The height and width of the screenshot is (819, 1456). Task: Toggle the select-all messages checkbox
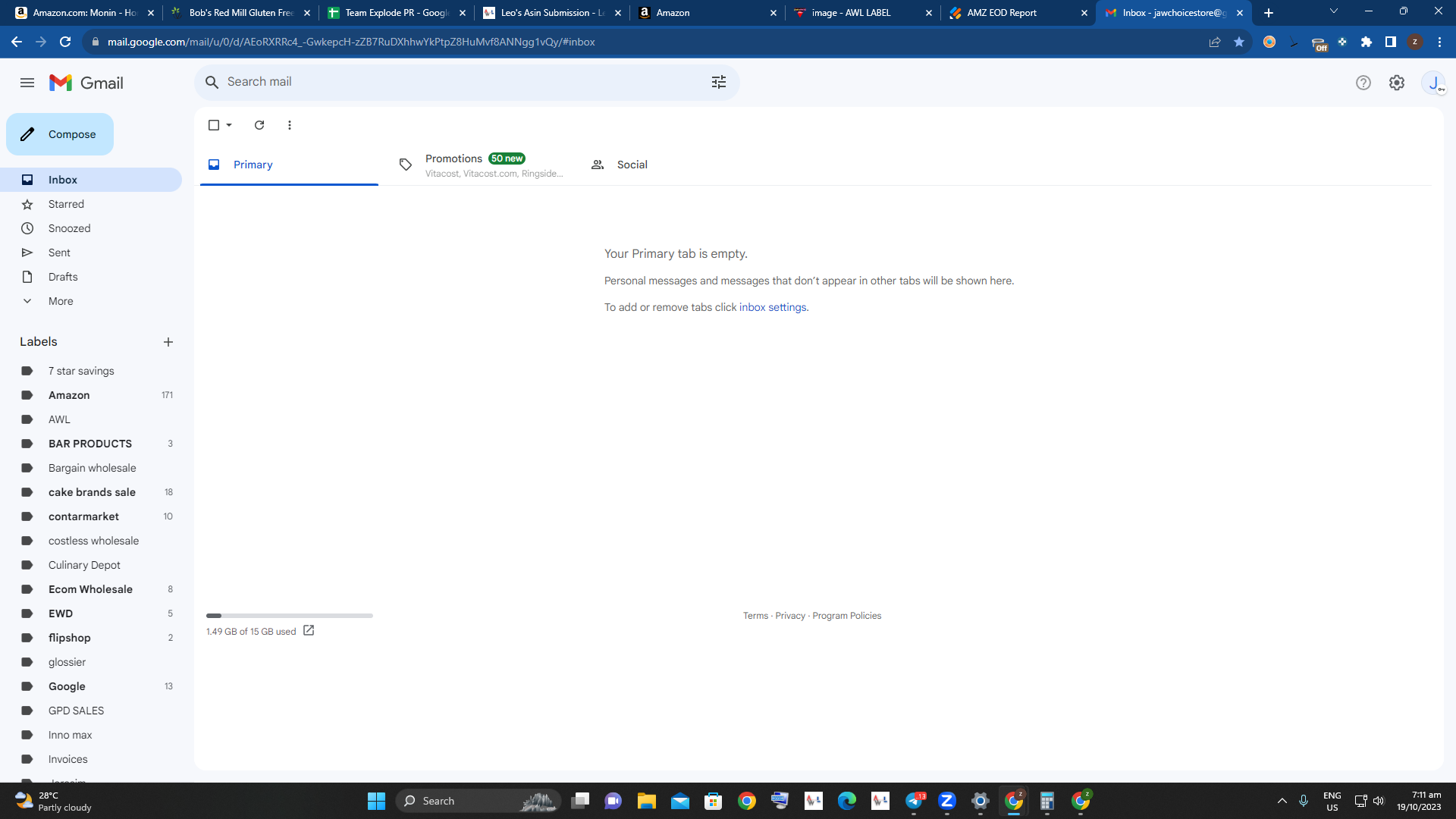[214, 125]
